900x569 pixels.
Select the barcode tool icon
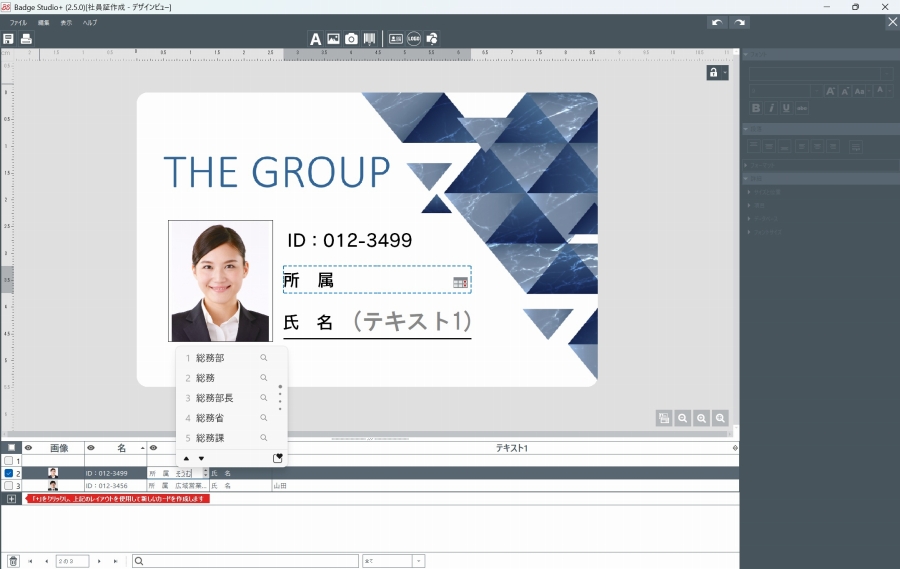pyautogui.click(x=369, y=39)
